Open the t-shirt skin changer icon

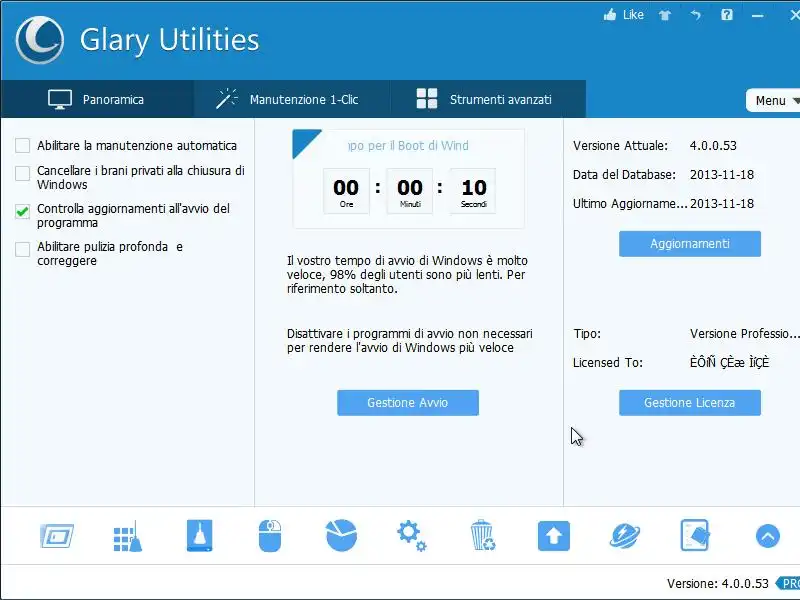click(664, 15)
